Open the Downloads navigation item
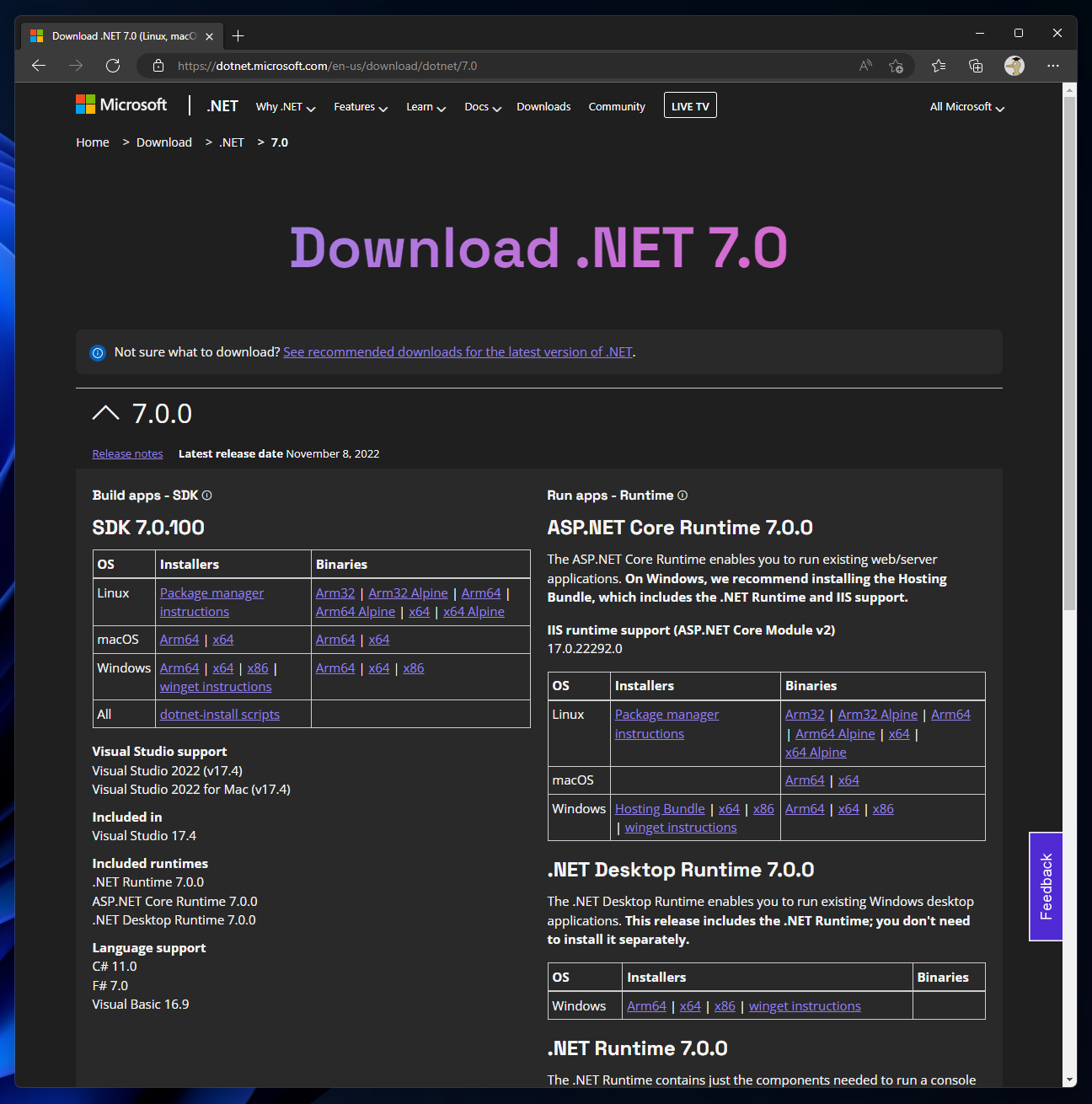The height and width of the screenshot is (1104, 1092). pyautogui.click(x=543, y=107)
